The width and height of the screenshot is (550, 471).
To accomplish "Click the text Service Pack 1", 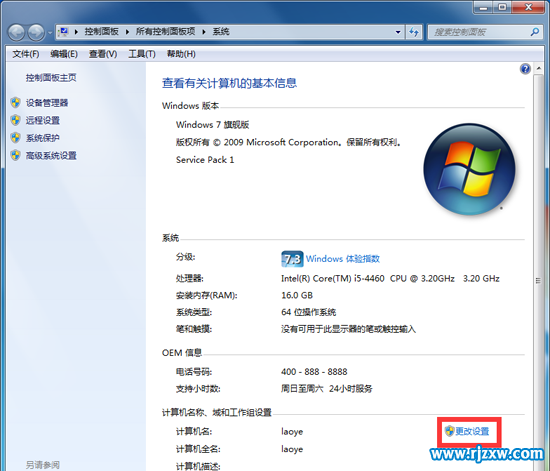I will click(x=205, y=160).
